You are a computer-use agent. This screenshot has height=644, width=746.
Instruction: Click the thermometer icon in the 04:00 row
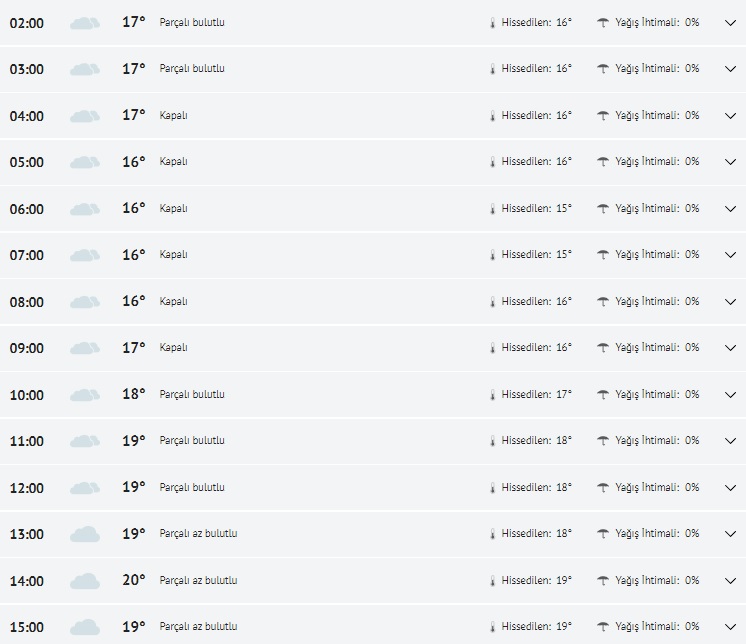coord(492,116)
